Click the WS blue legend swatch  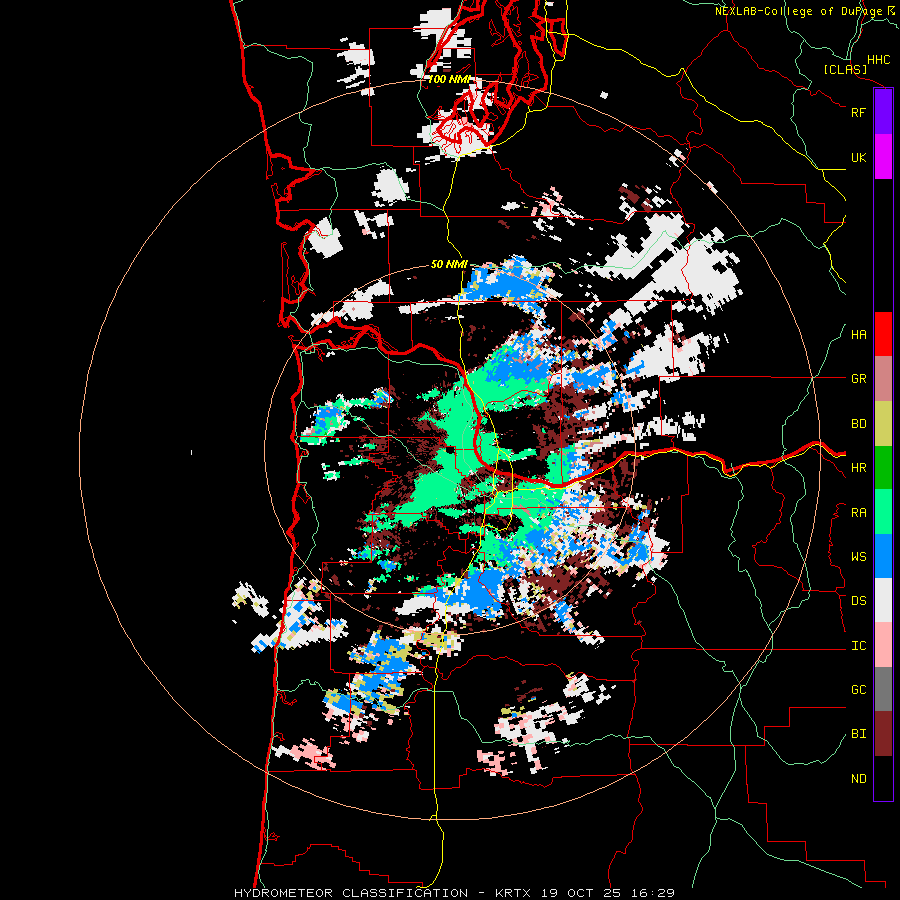[x=883, y=556]
